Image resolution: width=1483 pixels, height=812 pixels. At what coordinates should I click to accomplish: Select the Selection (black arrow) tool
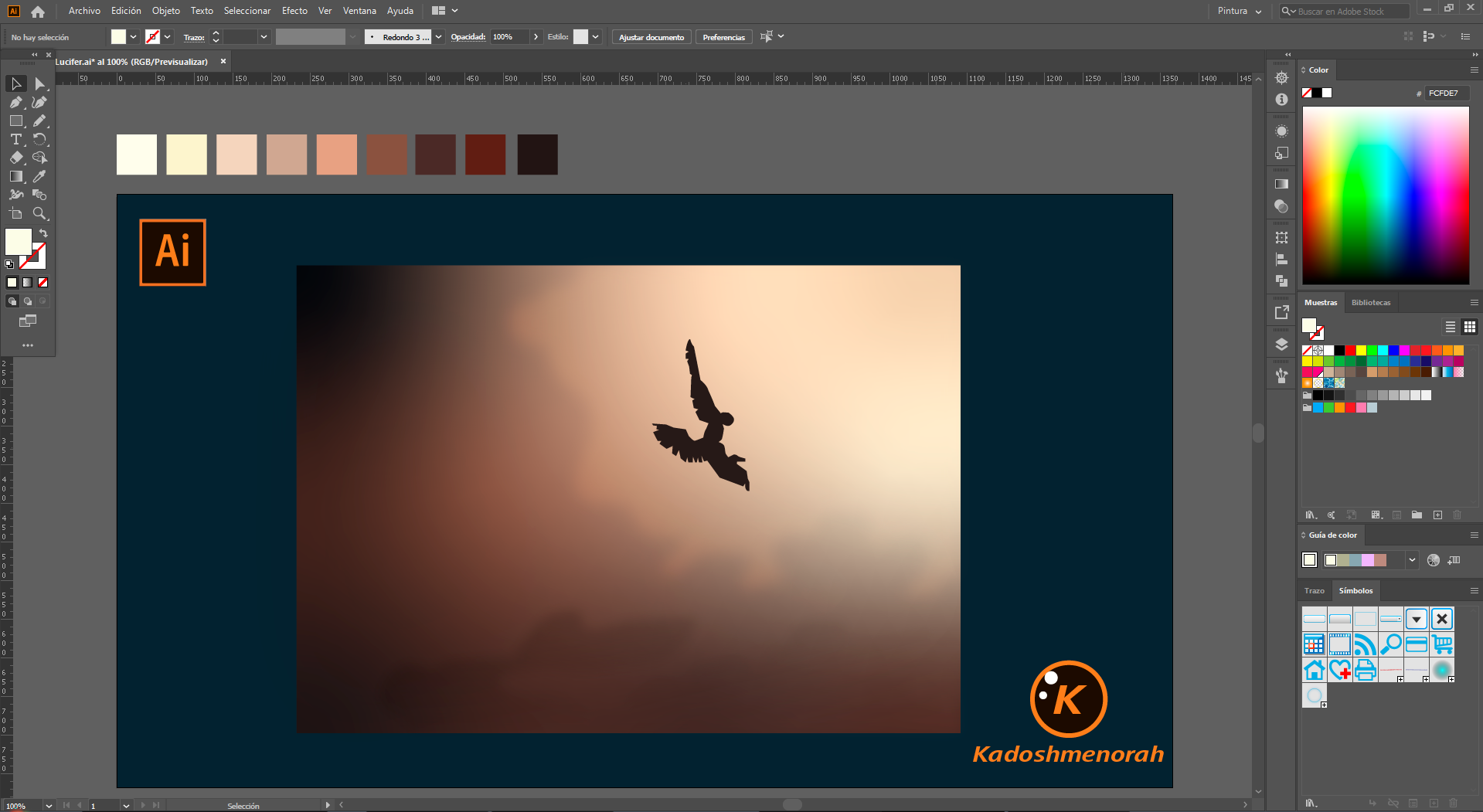16,83
